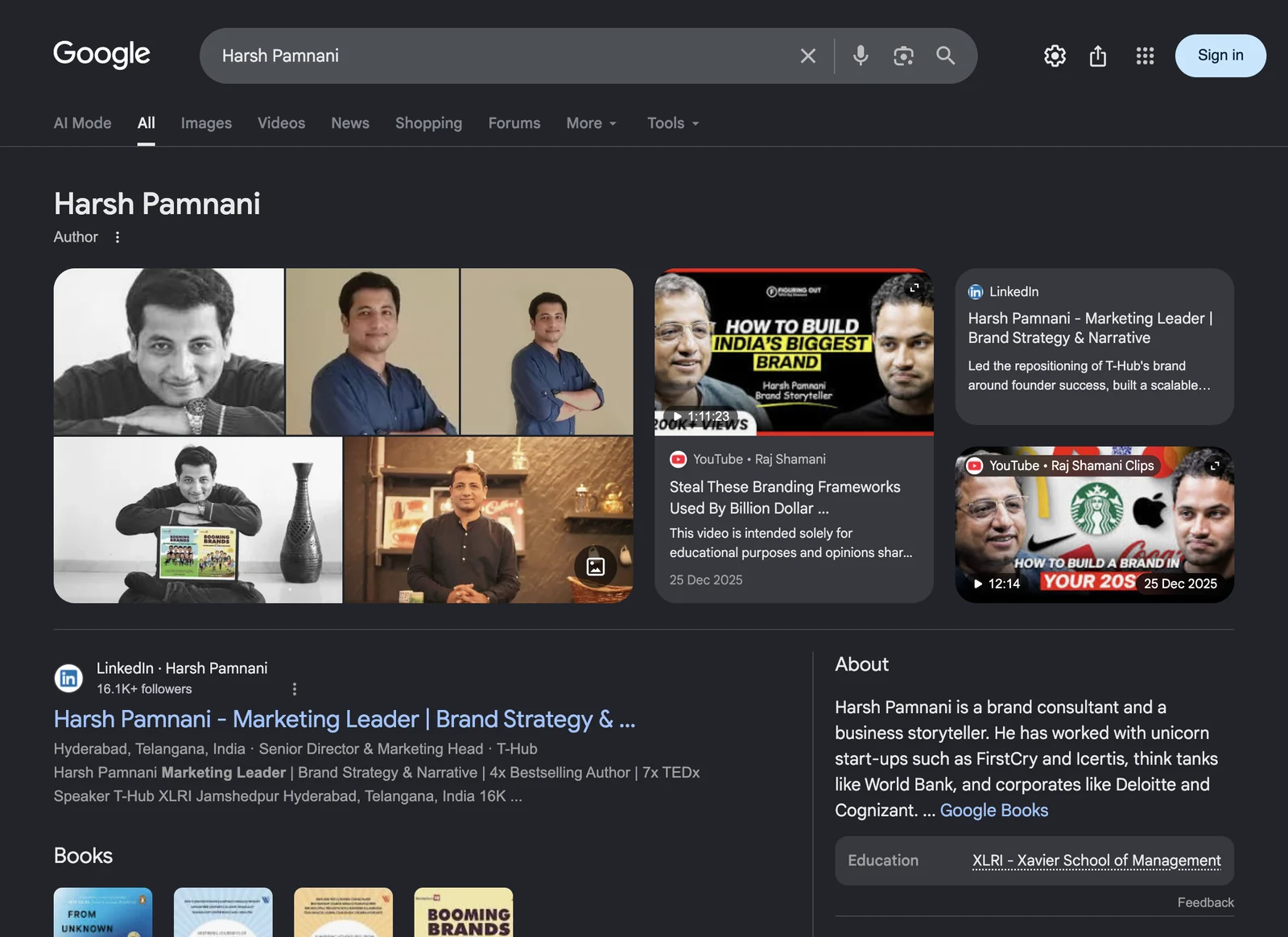1288x937 pixels.
Task: Expand the Raj Shamani video preview
Action: click(914, 287)
